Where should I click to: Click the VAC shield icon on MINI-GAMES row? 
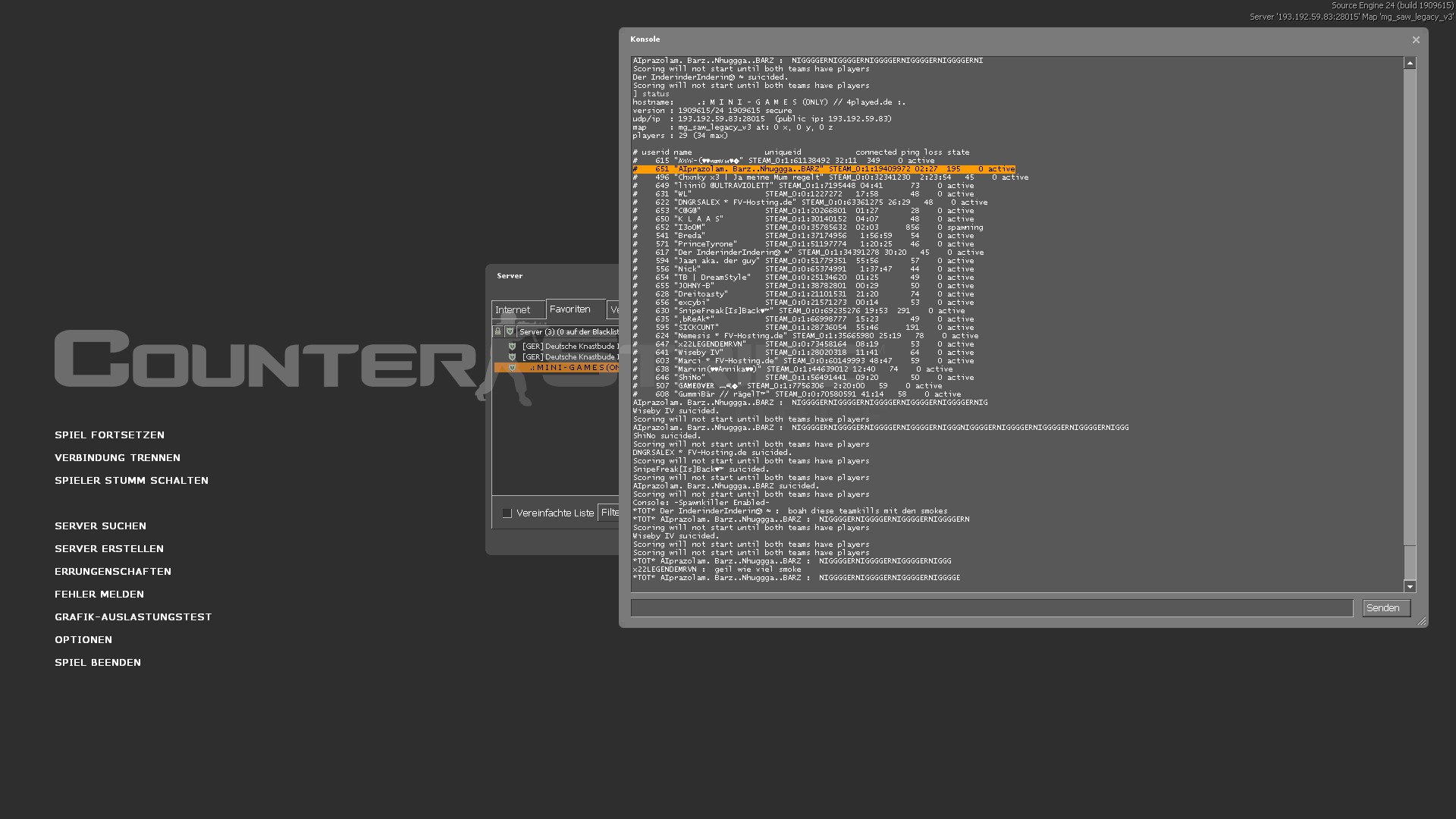point(513,368)
